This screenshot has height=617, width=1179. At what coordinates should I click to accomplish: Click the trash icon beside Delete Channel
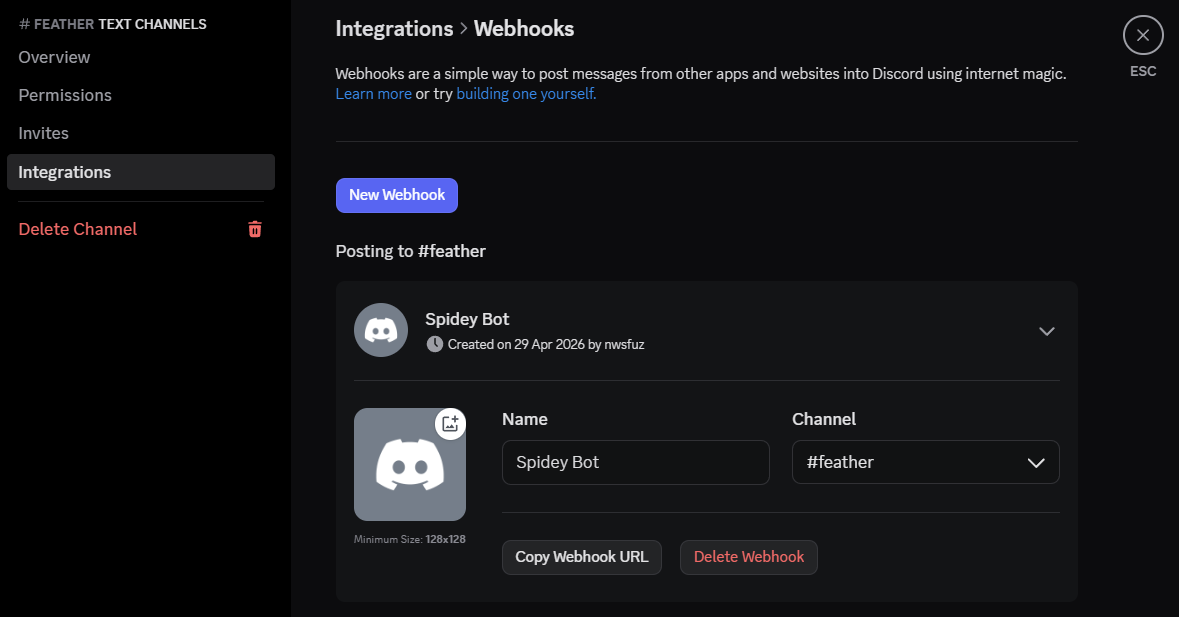pyautogui.click(x=255, y=229)
